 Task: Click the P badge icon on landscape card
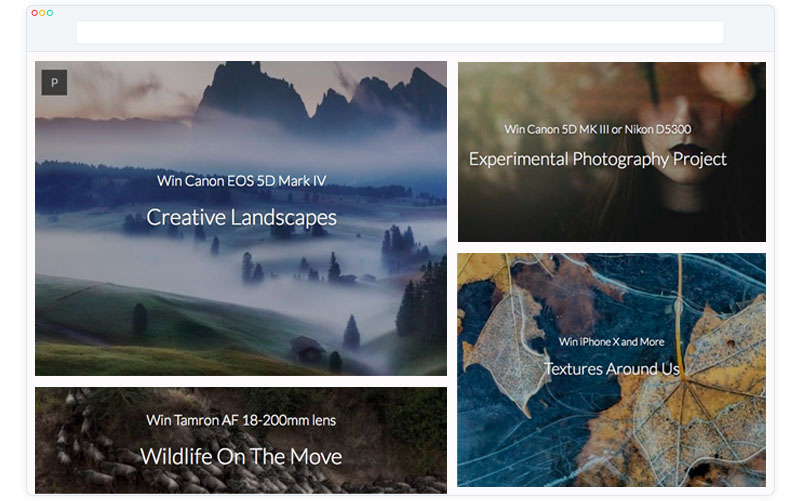[54, 83]
